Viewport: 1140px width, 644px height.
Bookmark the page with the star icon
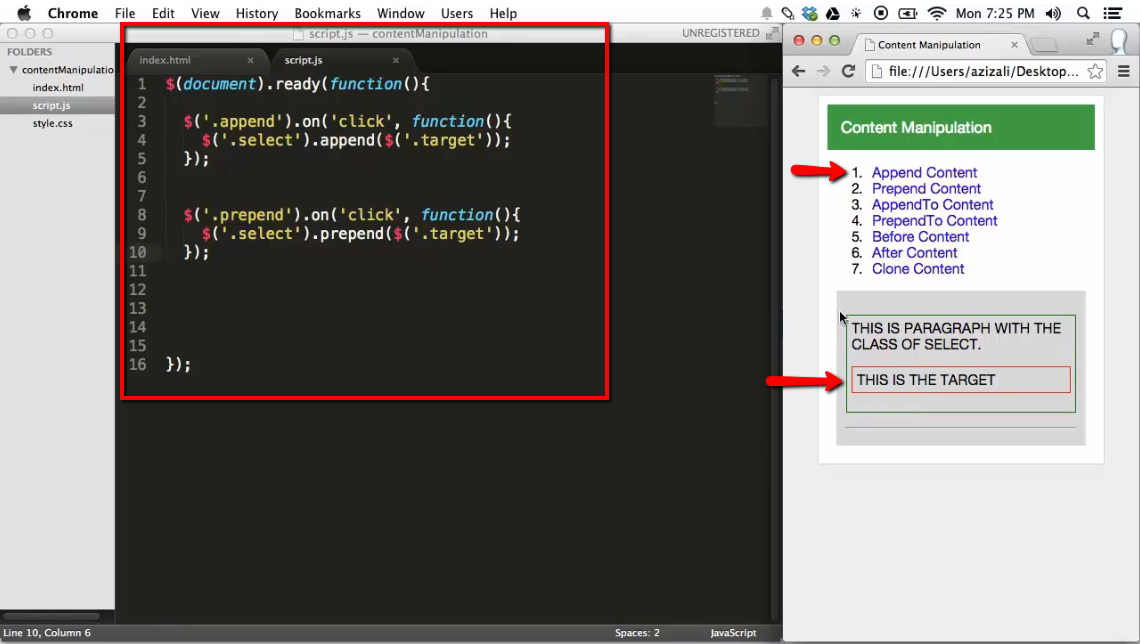[x=1095, y=72]
